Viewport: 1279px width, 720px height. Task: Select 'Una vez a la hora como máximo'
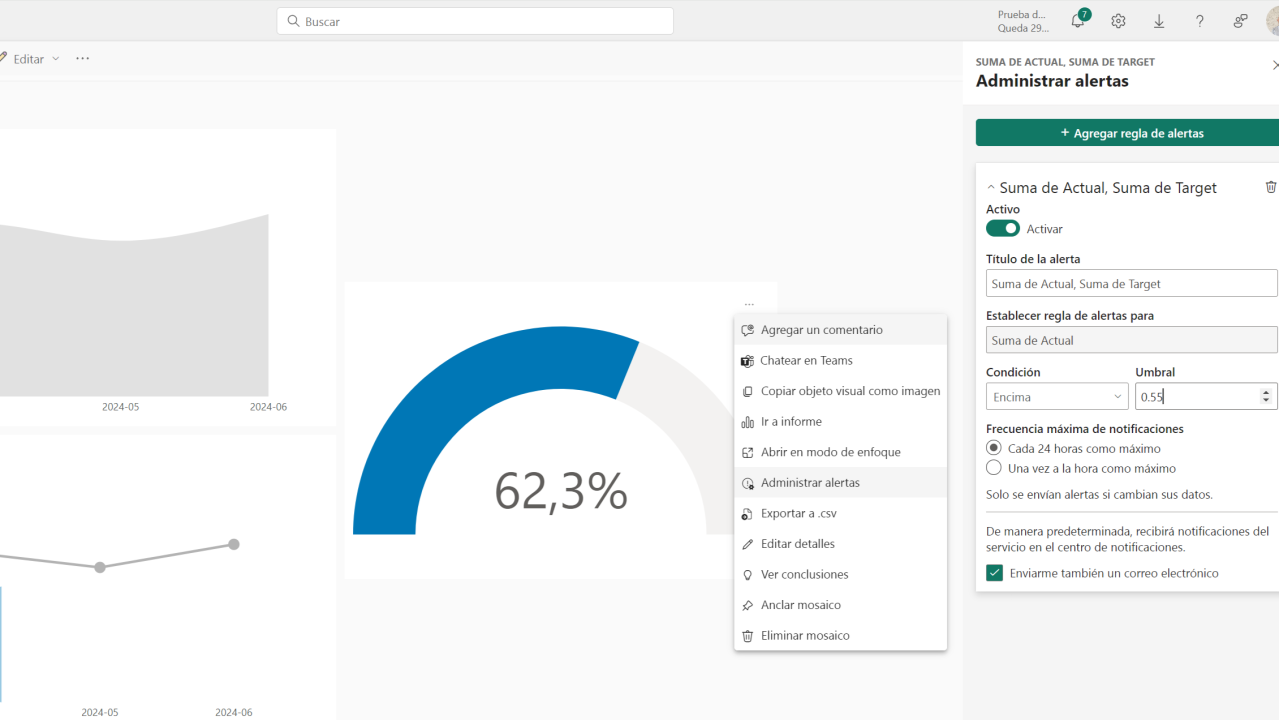point(994,468)
